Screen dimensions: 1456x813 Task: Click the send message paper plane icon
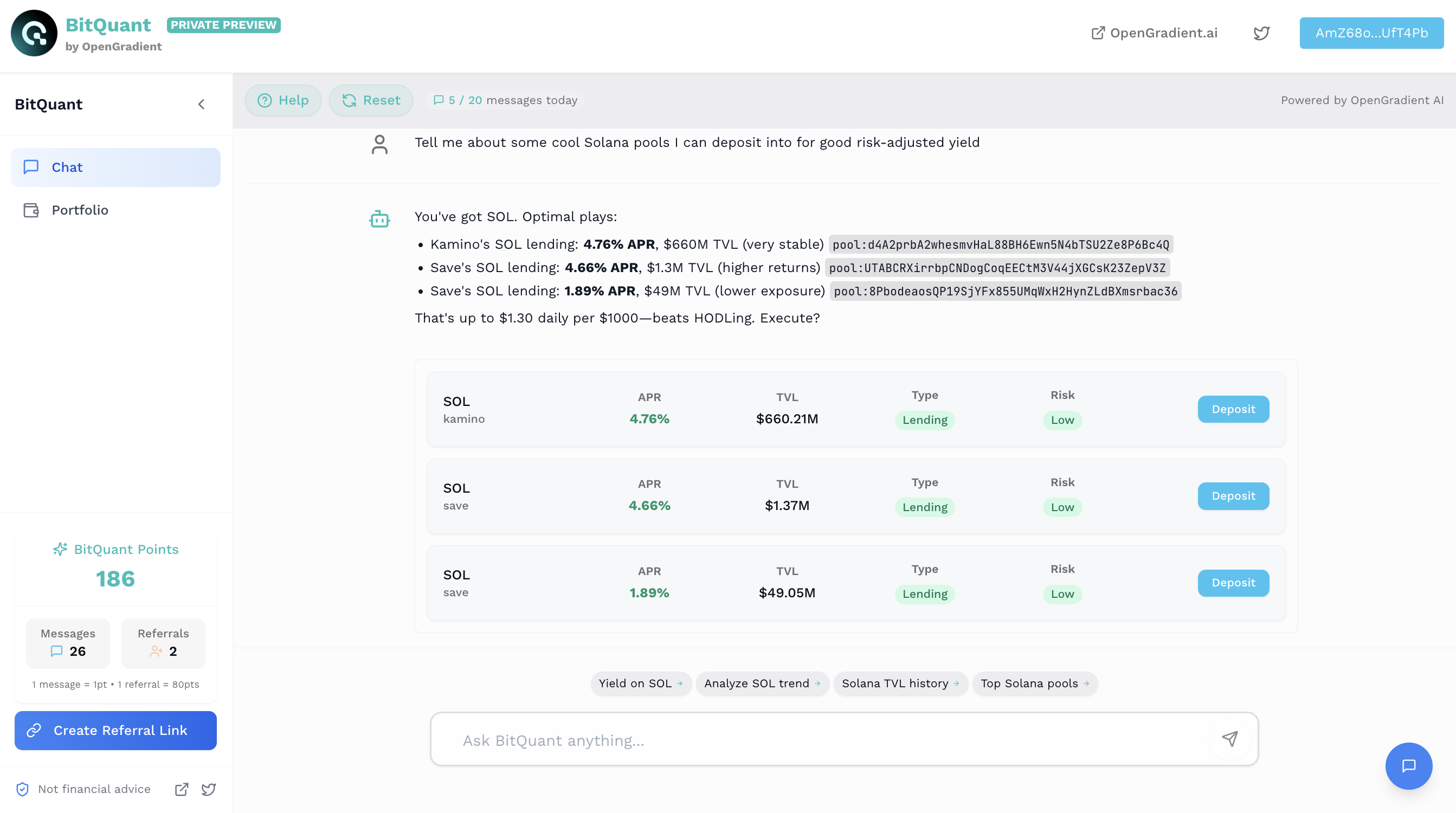pyautogui.click(x=1229, y=738)
